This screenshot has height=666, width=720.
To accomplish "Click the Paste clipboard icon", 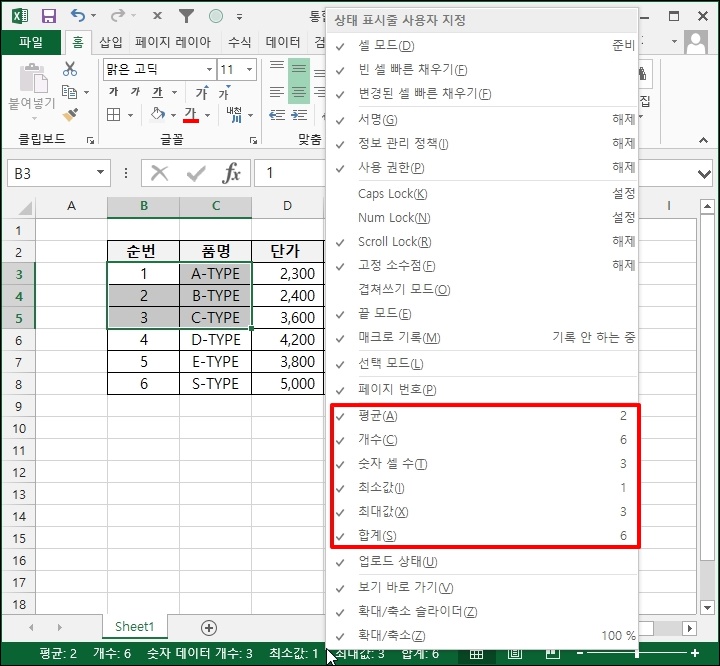I will (x=33, y=78).
